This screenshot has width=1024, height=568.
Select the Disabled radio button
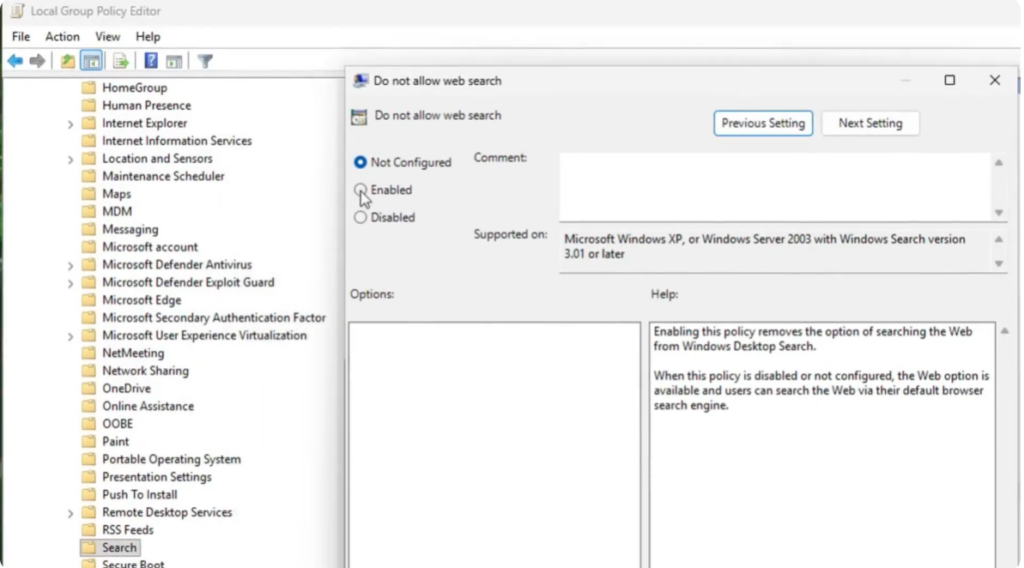pos(360,217)
